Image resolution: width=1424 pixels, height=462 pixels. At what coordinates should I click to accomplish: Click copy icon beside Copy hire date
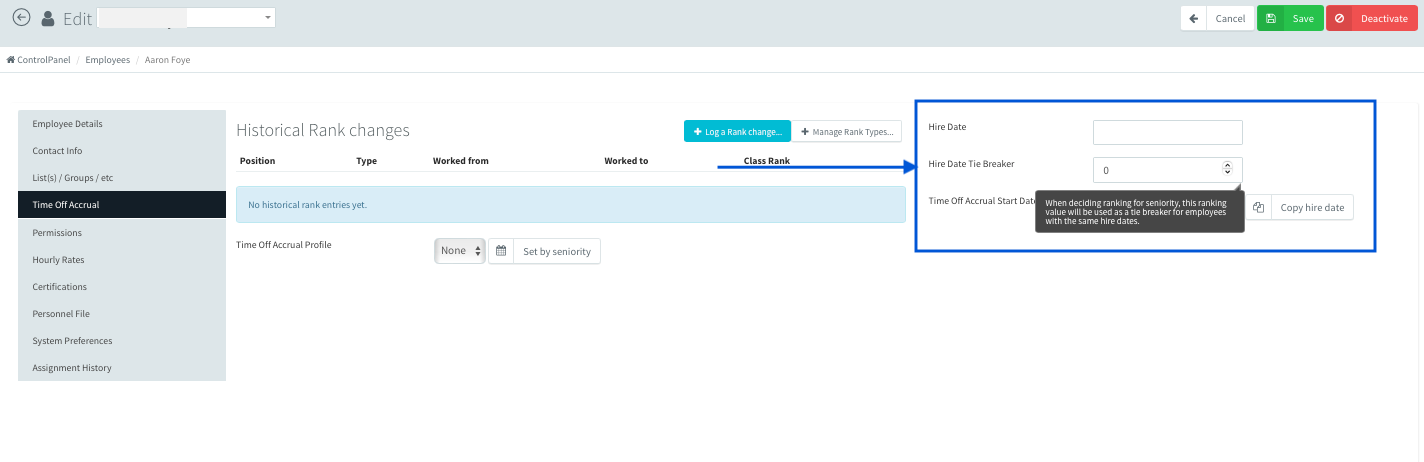(1259, 207)
